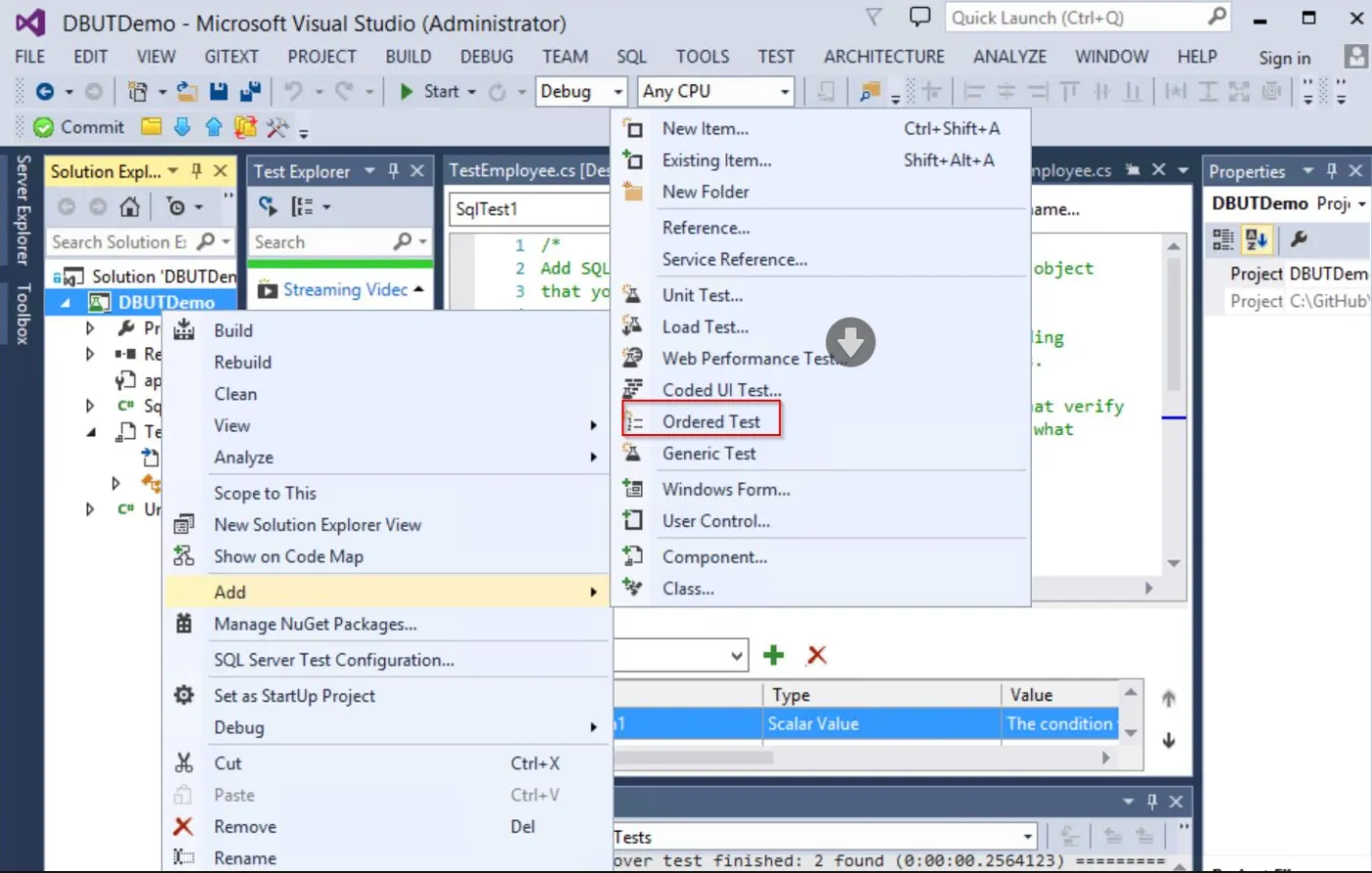
Task: Click the Property Pages wrench icon
Action: point(1298,238)
